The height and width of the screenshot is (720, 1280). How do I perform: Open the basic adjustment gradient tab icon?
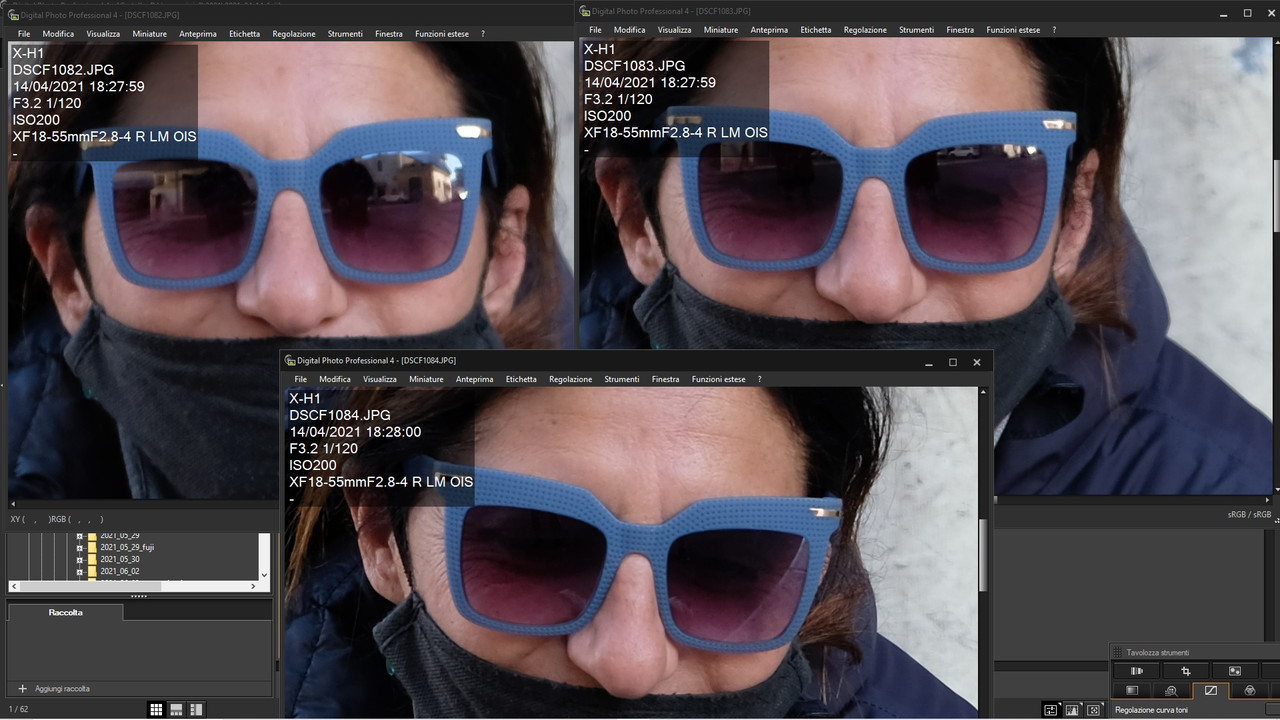[1132, 690]
